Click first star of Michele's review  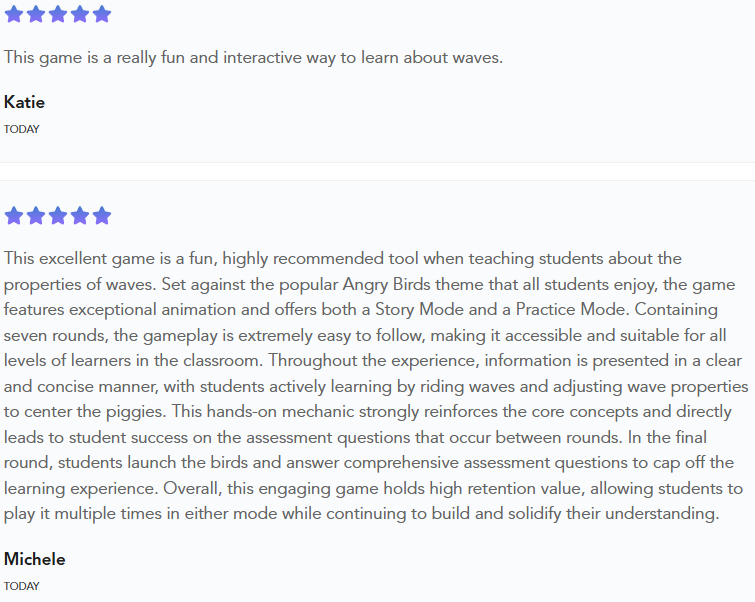[x=14, y=216]
